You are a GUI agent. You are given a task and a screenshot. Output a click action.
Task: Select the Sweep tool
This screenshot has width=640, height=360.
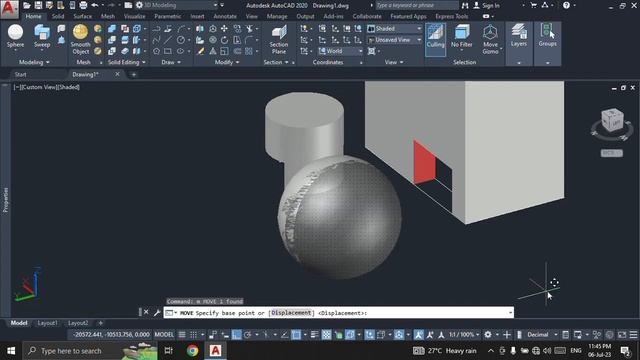click(x=42, y=36)
